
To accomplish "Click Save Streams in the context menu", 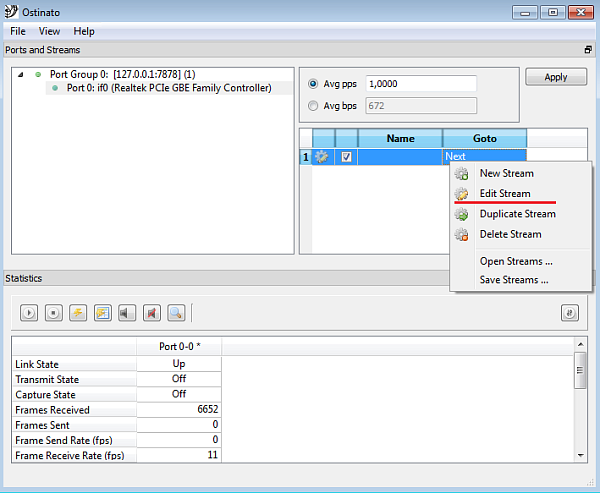I will (514, 280).
